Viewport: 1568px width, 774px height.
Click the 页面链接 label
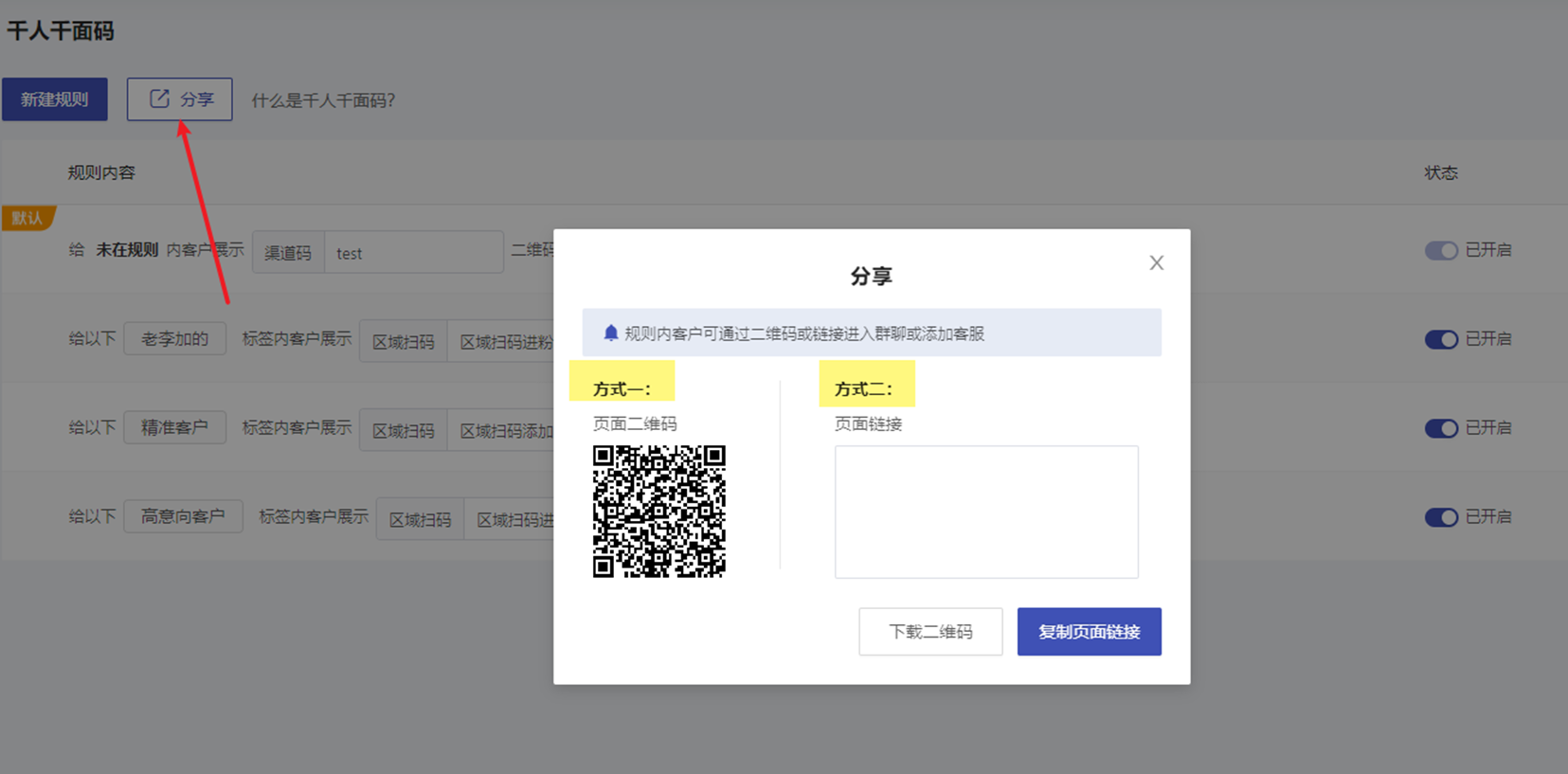(x=868, y=423)
